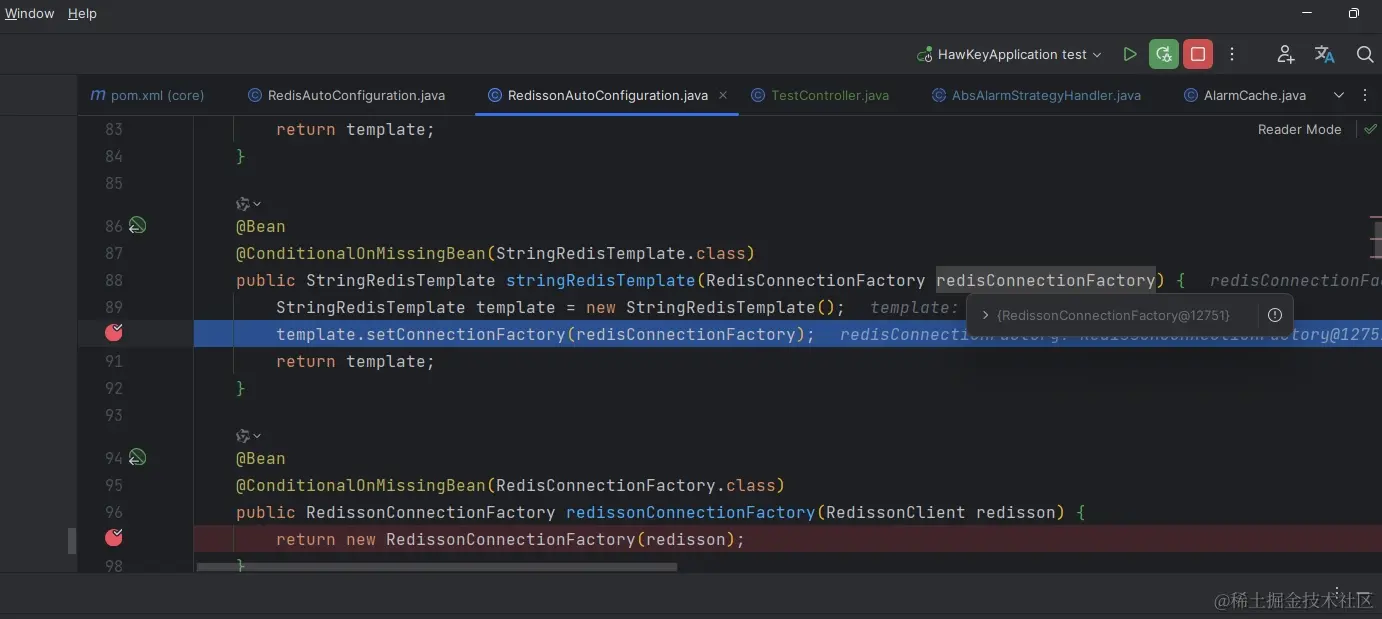1382x619 pixels.
Task: Click @ConditionalOnMissingBean(StringRedisTemplate.class) annotation
Action: click(x=495, y=253)
